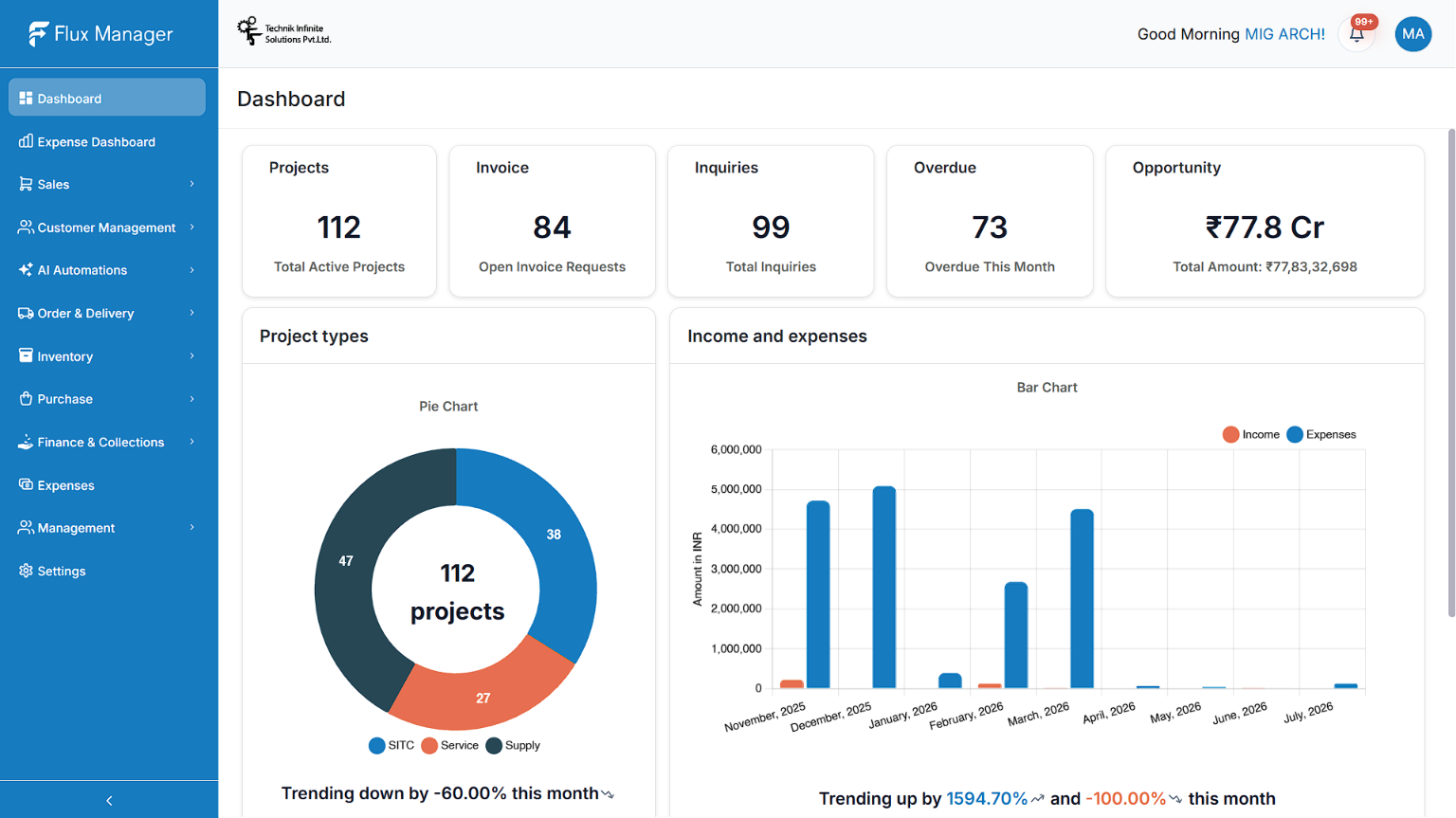The image size is (1456, 818).
Task: Expand the Sales submenu chevron
Action: tap(191, 184)
